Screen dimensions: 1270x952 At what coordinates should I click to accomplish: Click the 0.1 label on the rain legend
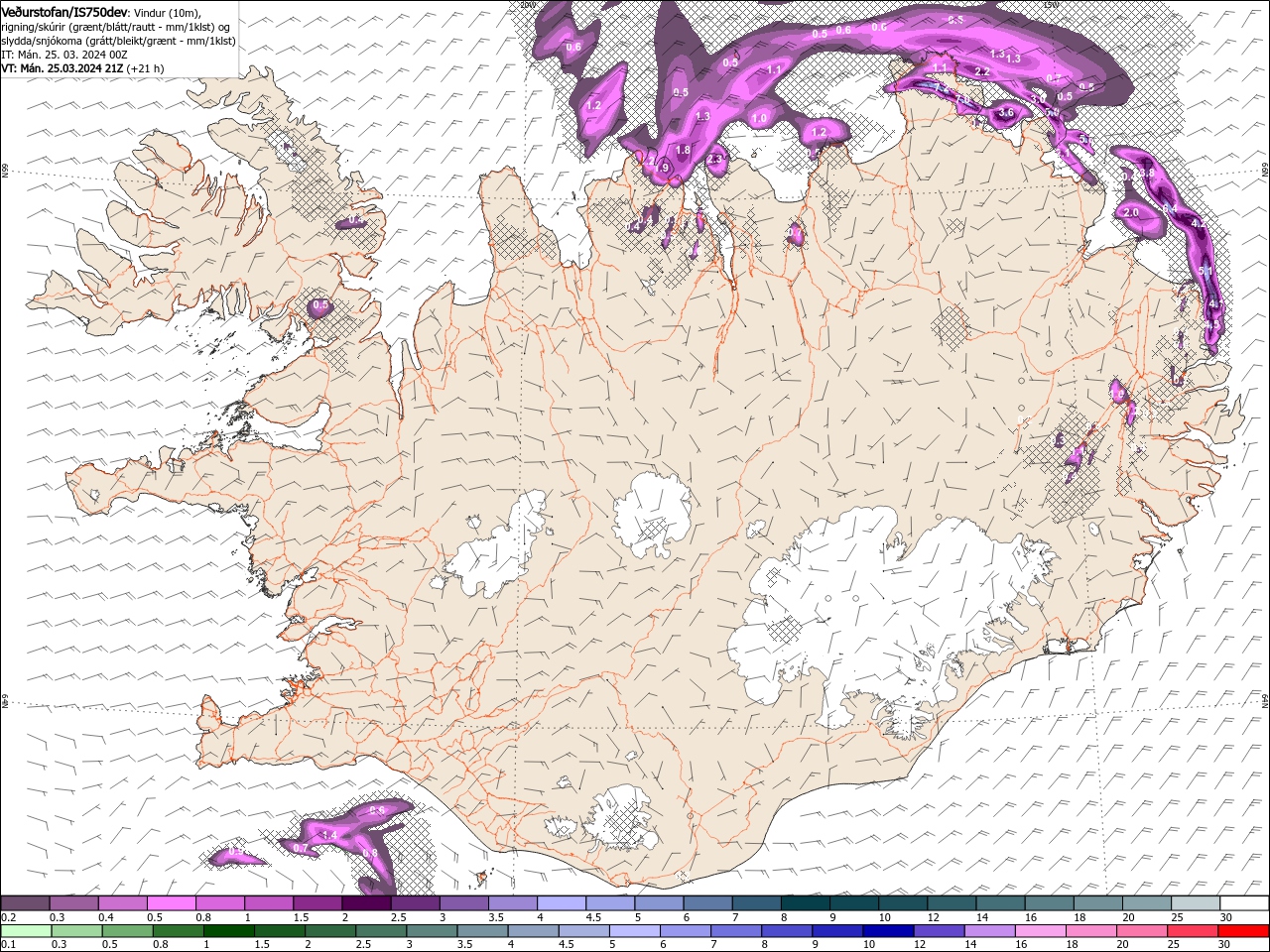[x=9, y=945]
